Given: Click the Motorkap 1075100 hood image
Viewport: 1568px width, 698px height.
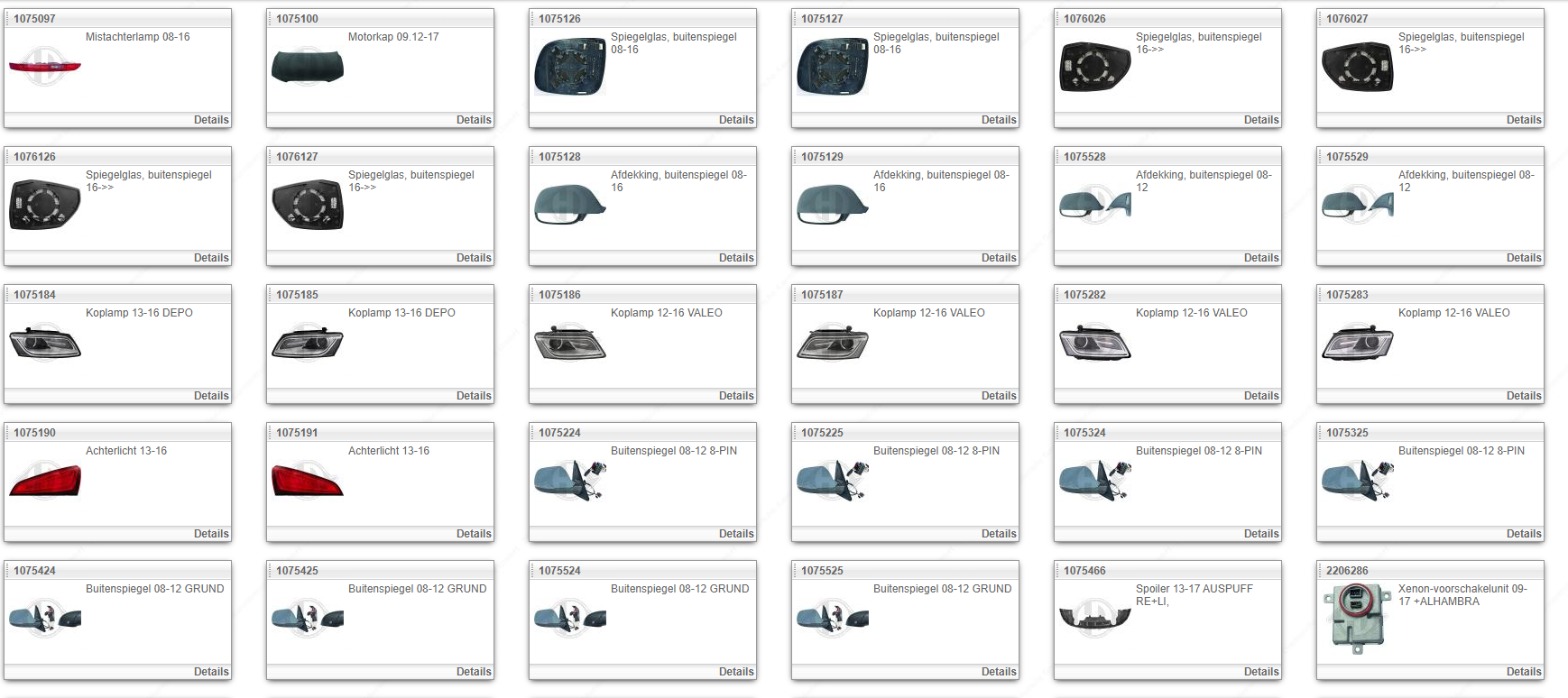Looking at the screenshot, I should [x=308, y=67].
